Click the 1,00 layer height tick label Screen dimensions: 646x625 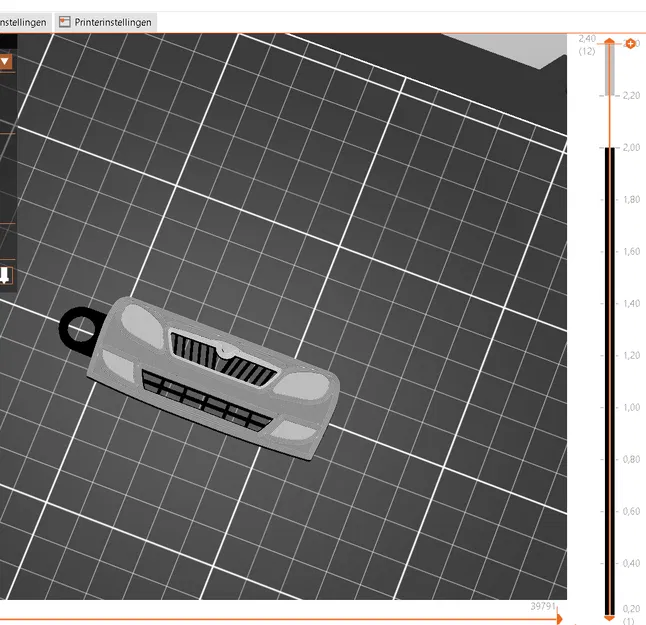pyautogui.click(x=631, y=407)
